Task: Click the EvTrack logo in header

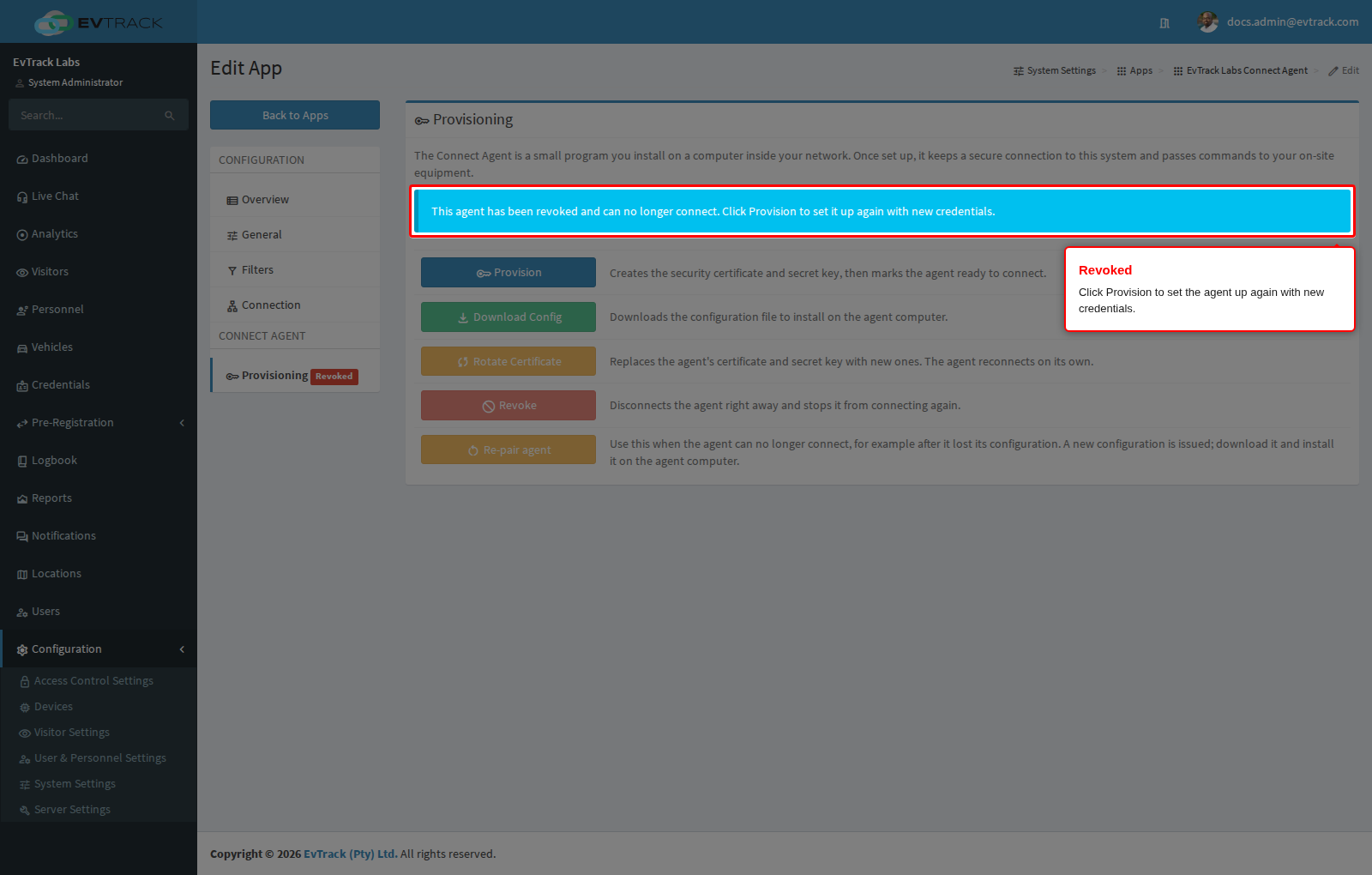Action: (98, 22)
